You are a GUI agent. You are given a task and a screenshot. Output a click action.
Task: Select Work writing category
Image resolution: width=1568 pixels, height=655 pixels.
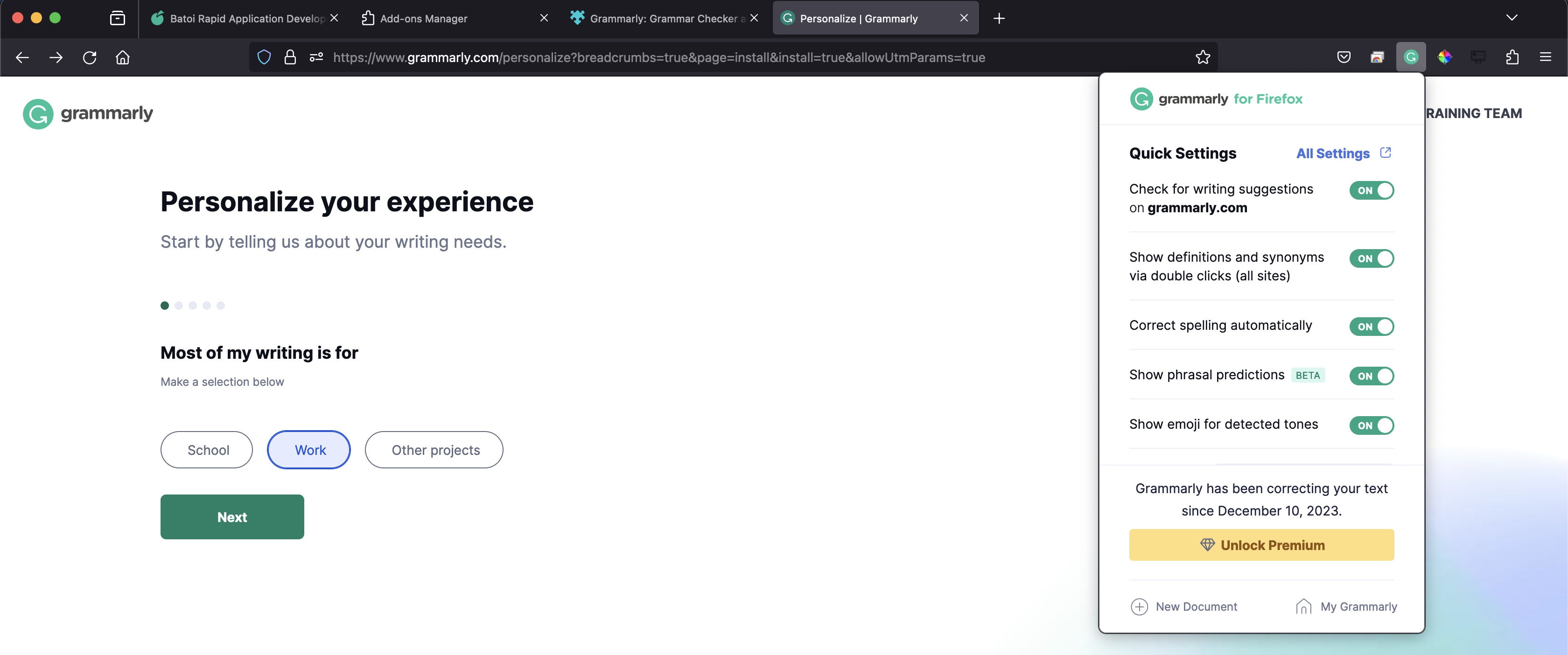(309, 449)
